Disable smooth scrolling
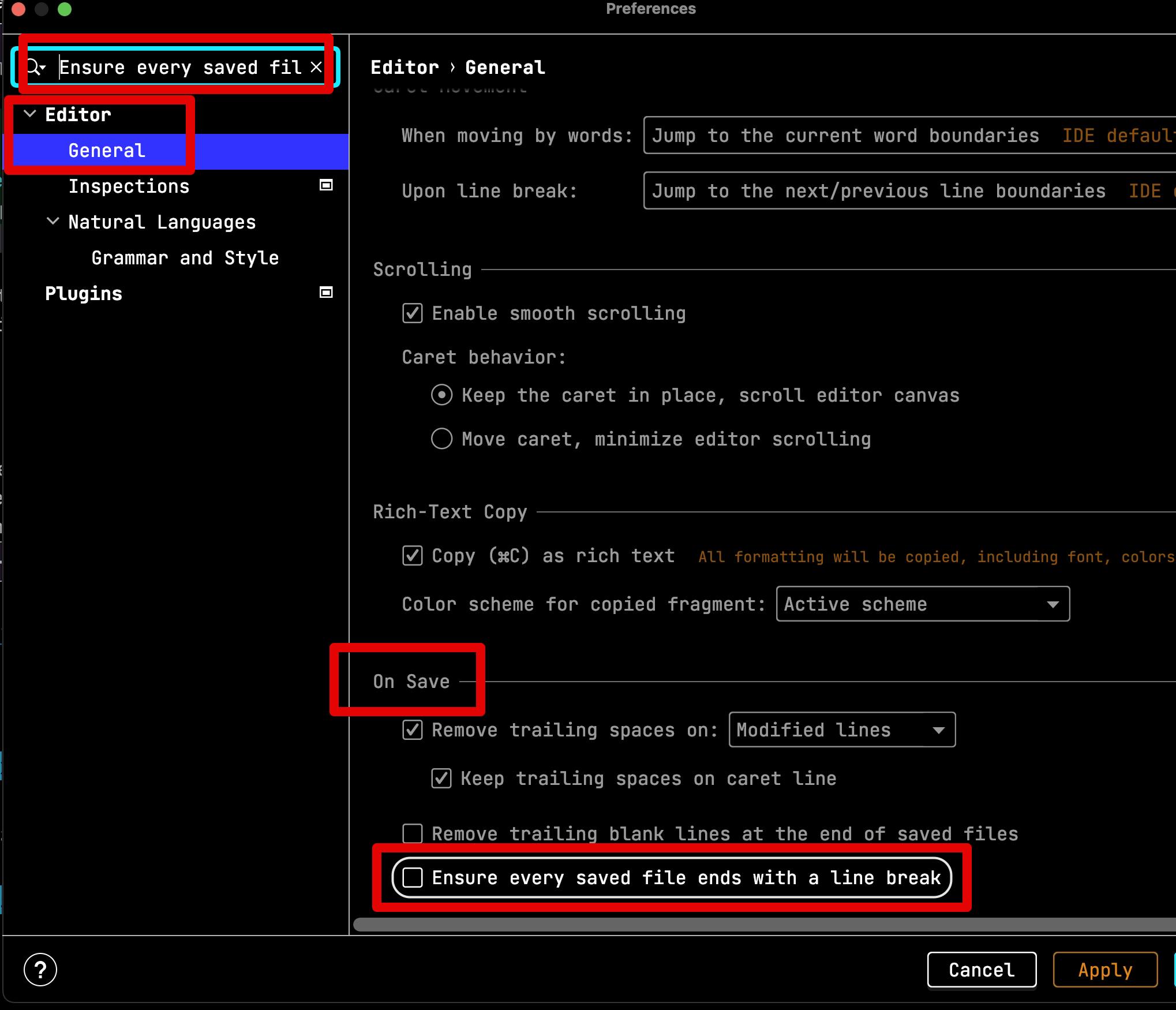The width and height of the screenshot is (1176, 1010). 412,313
